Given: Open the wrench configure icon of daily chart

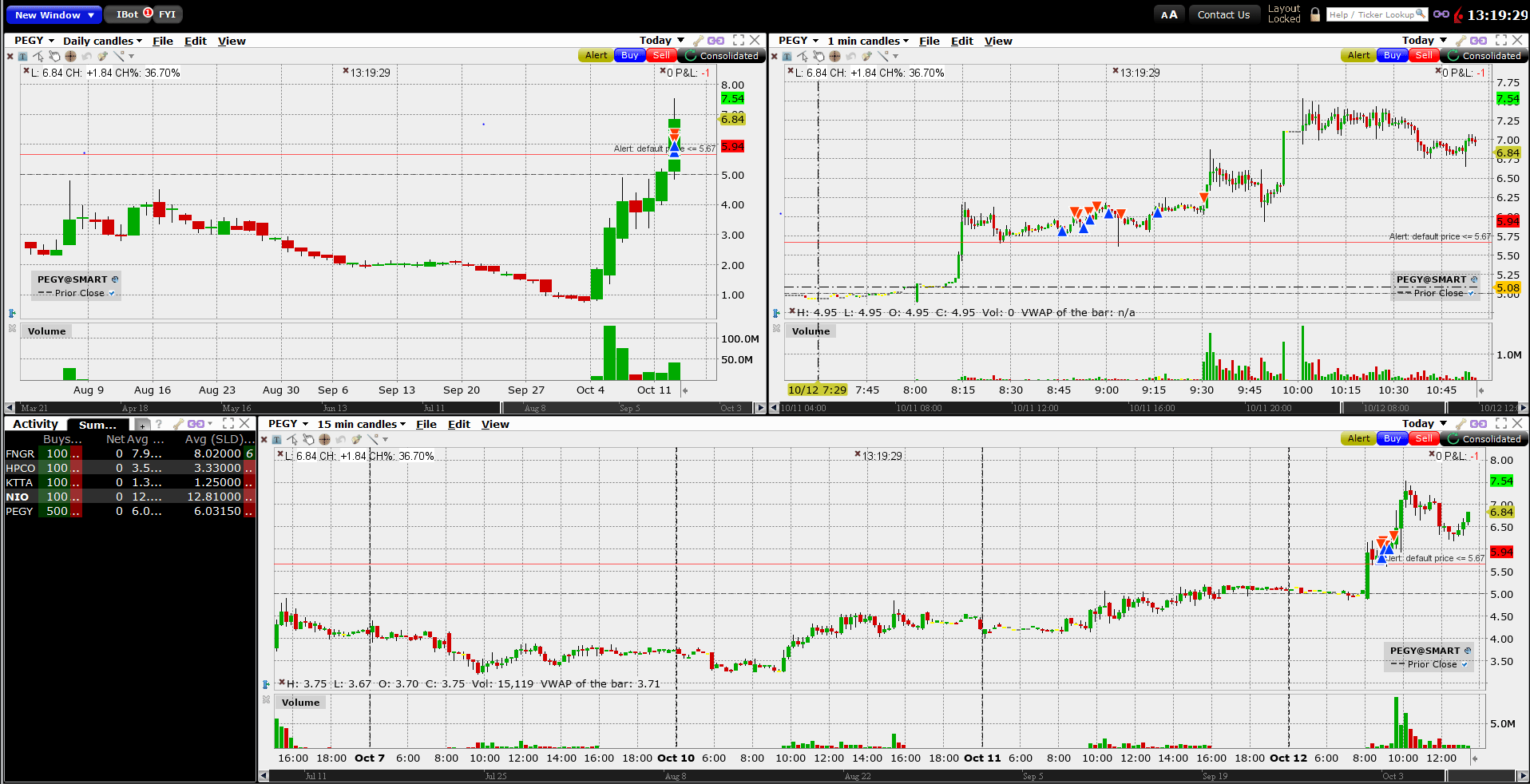Looking at the screenshot, I should [x=698, y=41].
